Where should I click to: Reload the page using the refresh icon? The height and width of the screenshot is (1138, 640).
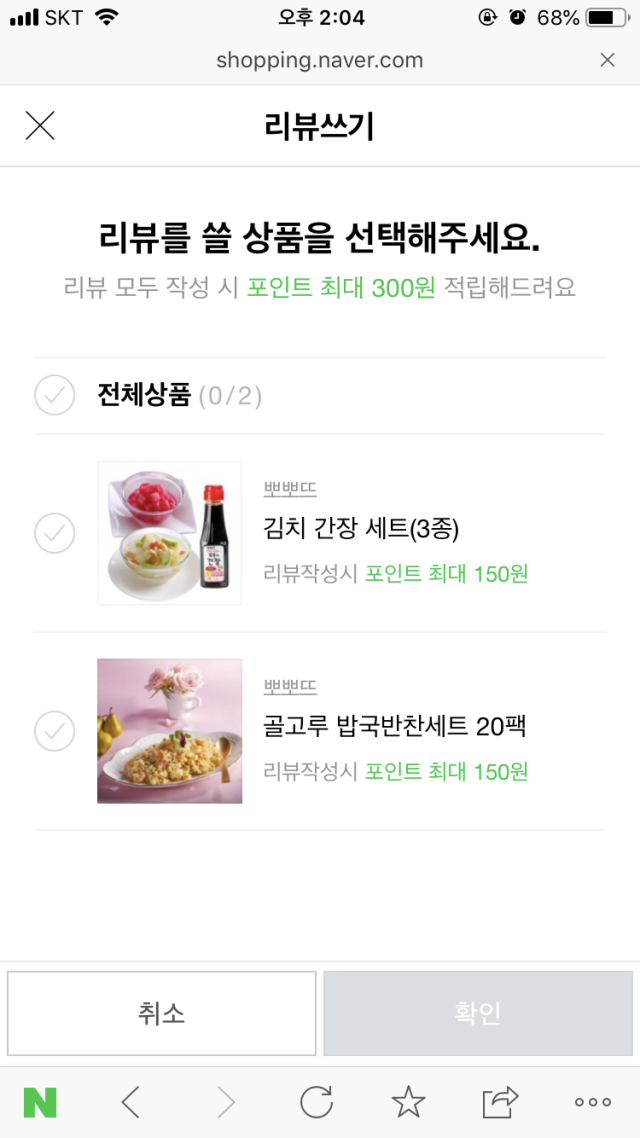coord(316,1102)
